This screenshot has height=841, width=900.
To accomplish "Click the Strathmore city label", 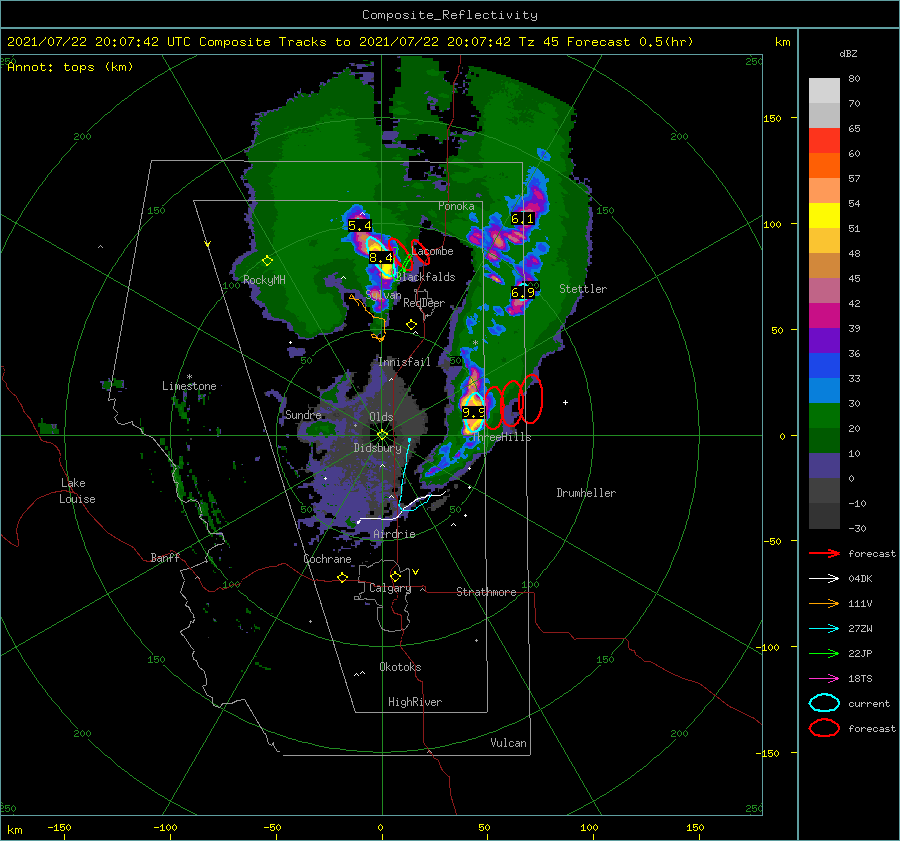I will pyautogui.click(x=486, y=592).
